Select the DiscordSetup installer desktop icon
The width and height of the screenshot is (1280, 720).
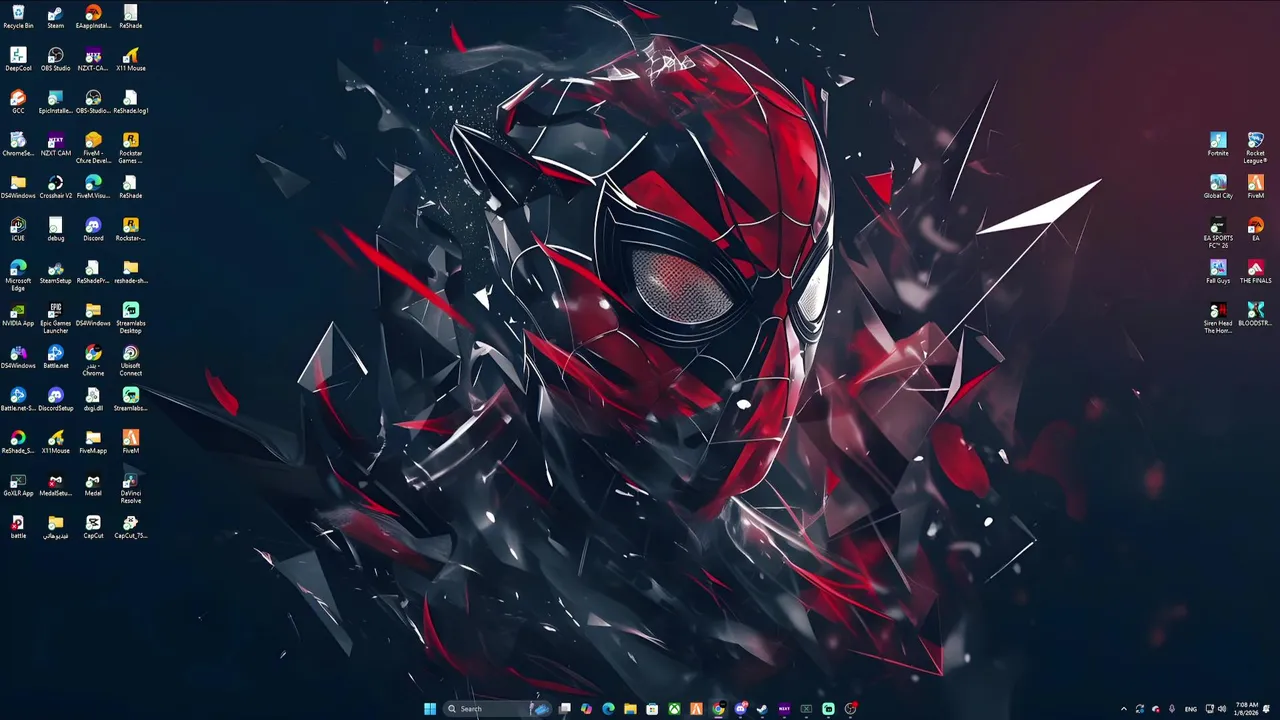tap(55, 399)
